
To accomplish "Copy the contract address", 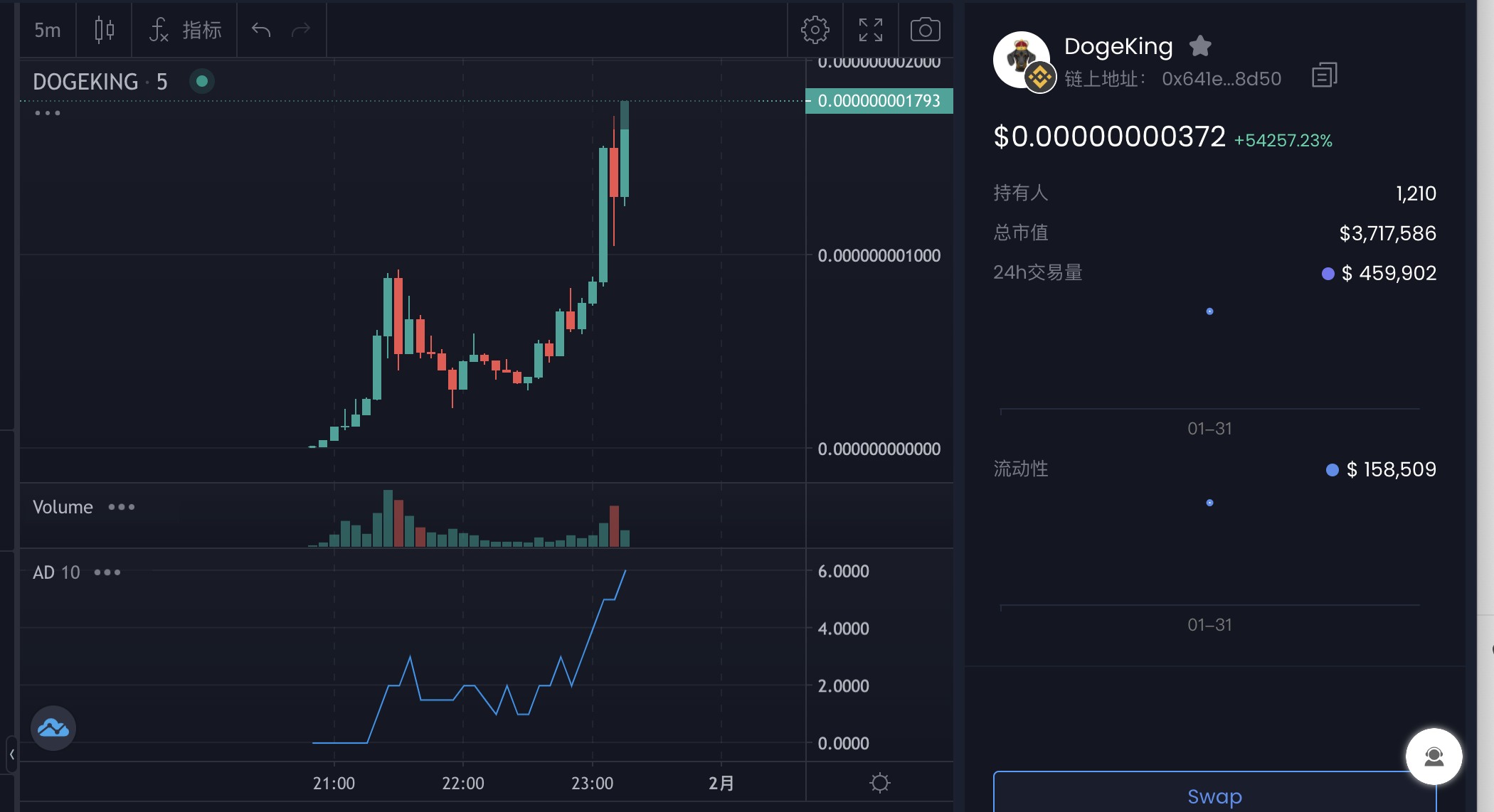I will pos(1324,75).
